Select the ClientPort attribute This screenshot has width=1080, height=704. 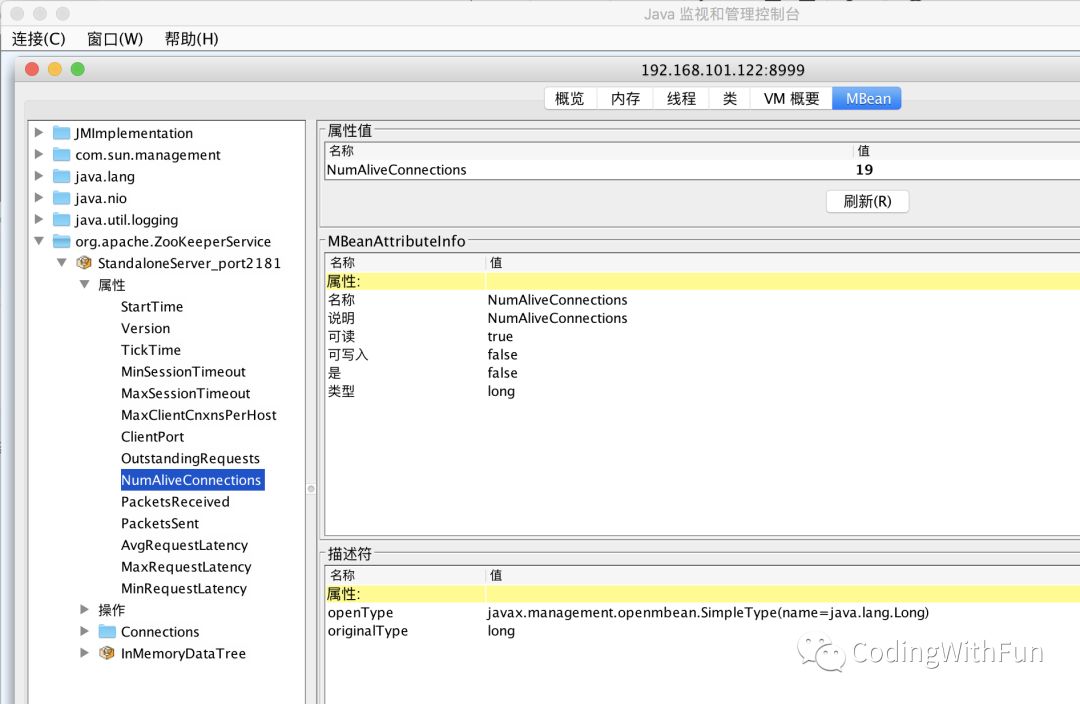(x=152, y=437)
